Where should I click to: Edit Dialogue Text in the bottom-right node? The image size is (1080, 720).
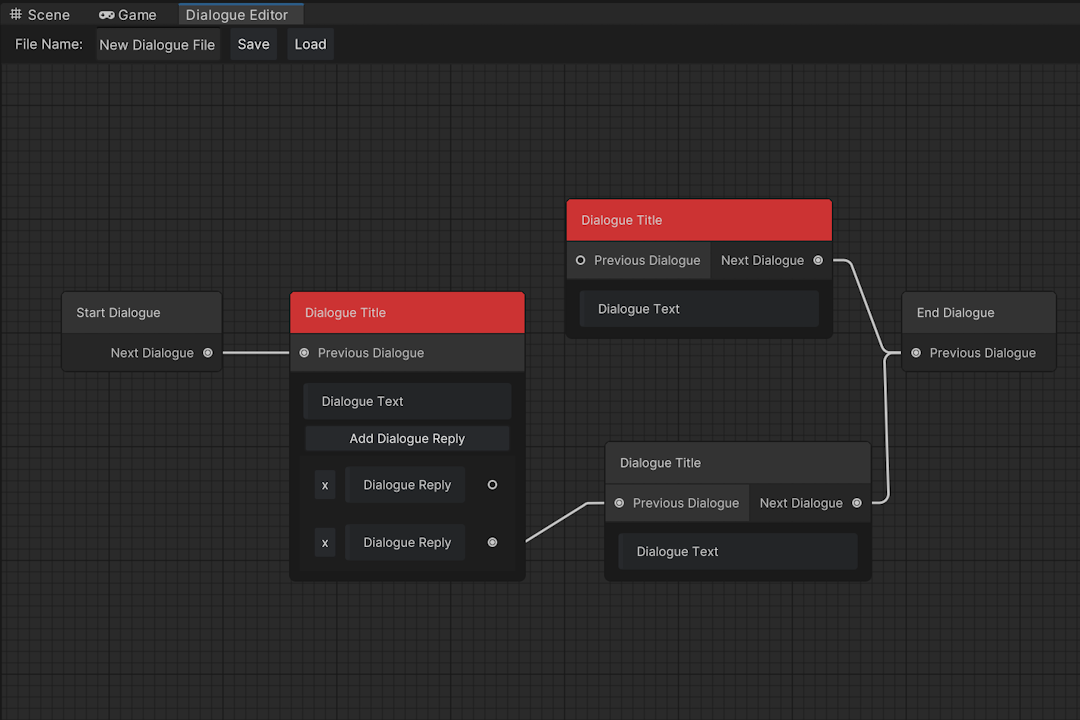[738, 551]
